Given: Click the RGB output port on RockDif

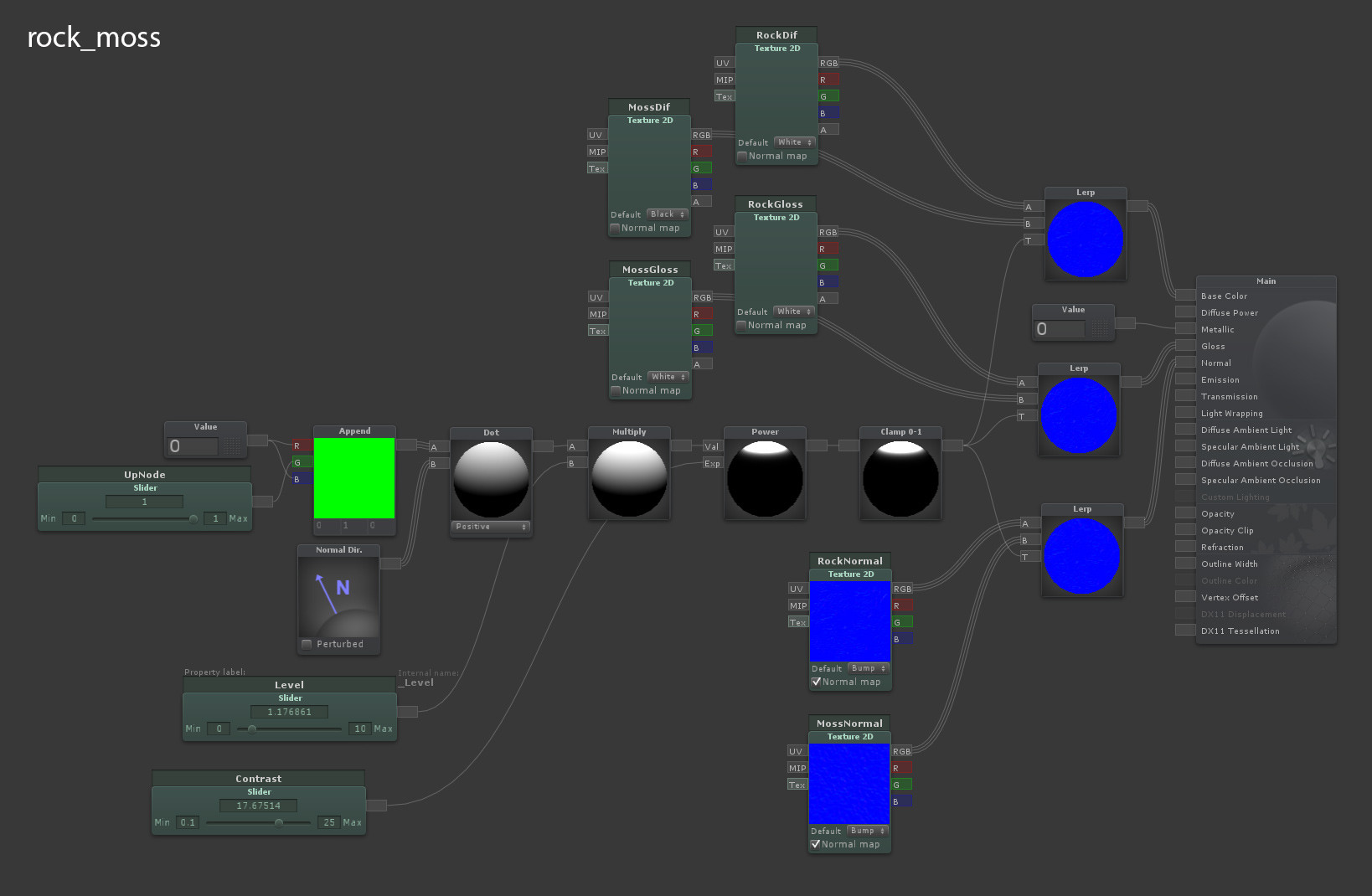Looking at the screenshot, I should (x=828, y=63).
